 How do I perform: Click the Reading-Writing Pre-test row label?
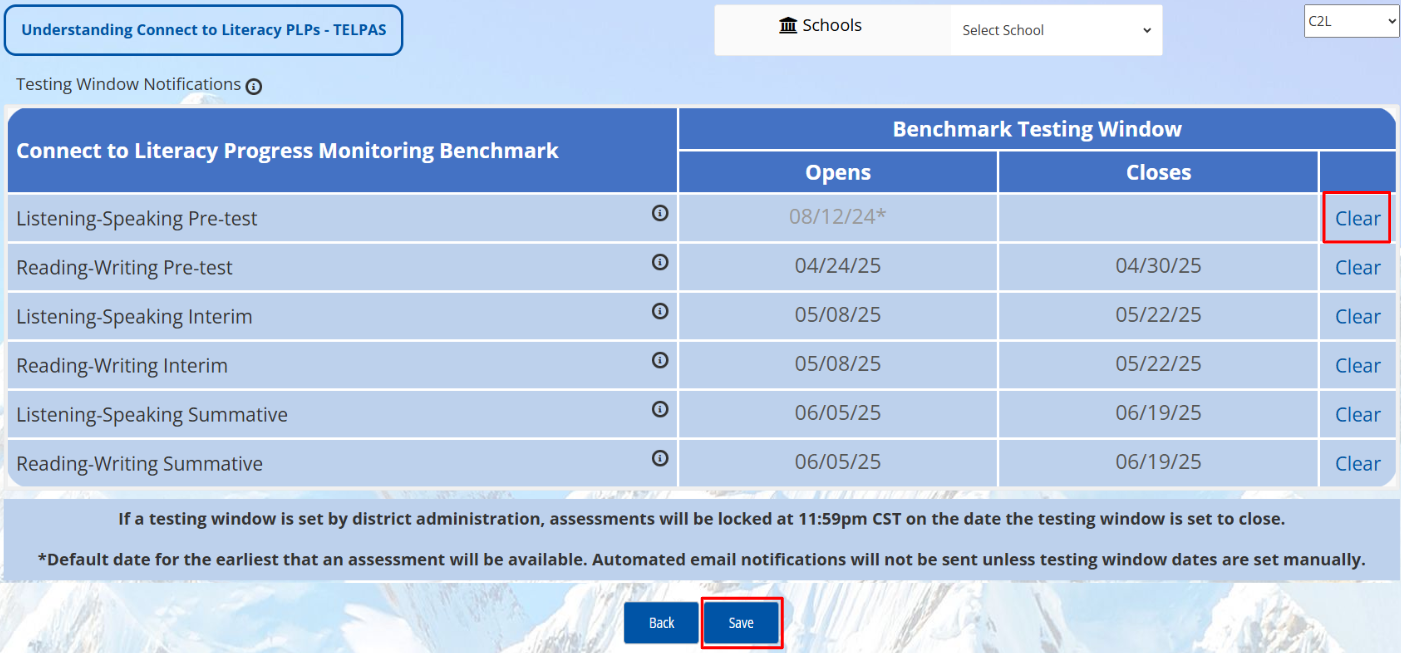pos(125,268)
